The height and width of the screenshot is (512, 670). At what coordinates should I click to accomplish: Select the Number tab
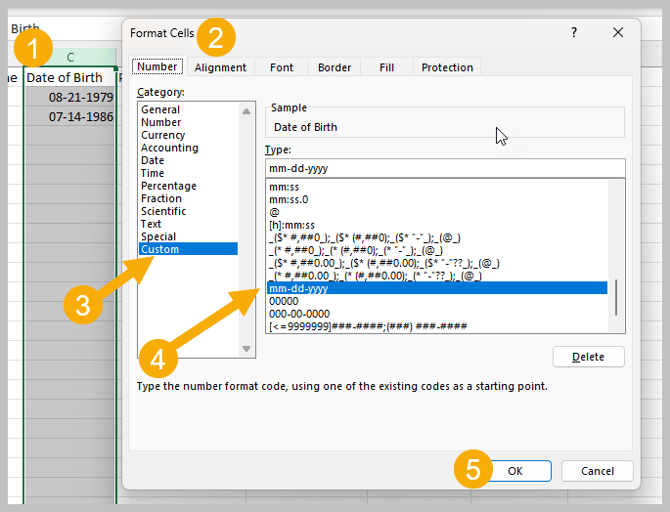point(157,67)
